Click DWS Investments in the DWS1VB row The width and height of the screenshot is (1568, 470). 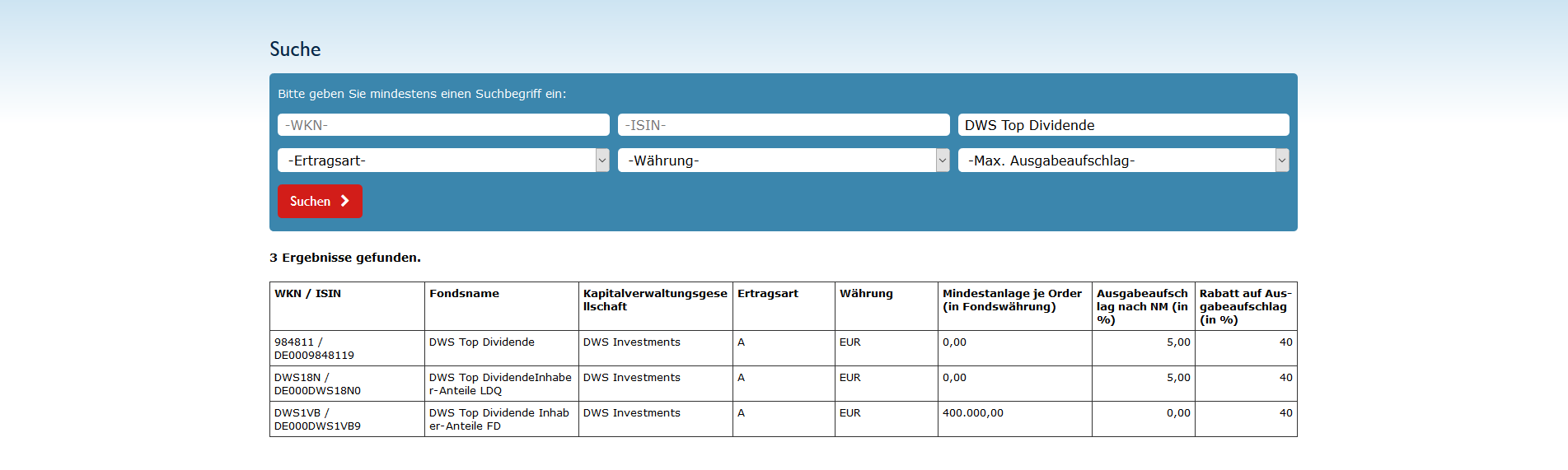tap(632, 413)
